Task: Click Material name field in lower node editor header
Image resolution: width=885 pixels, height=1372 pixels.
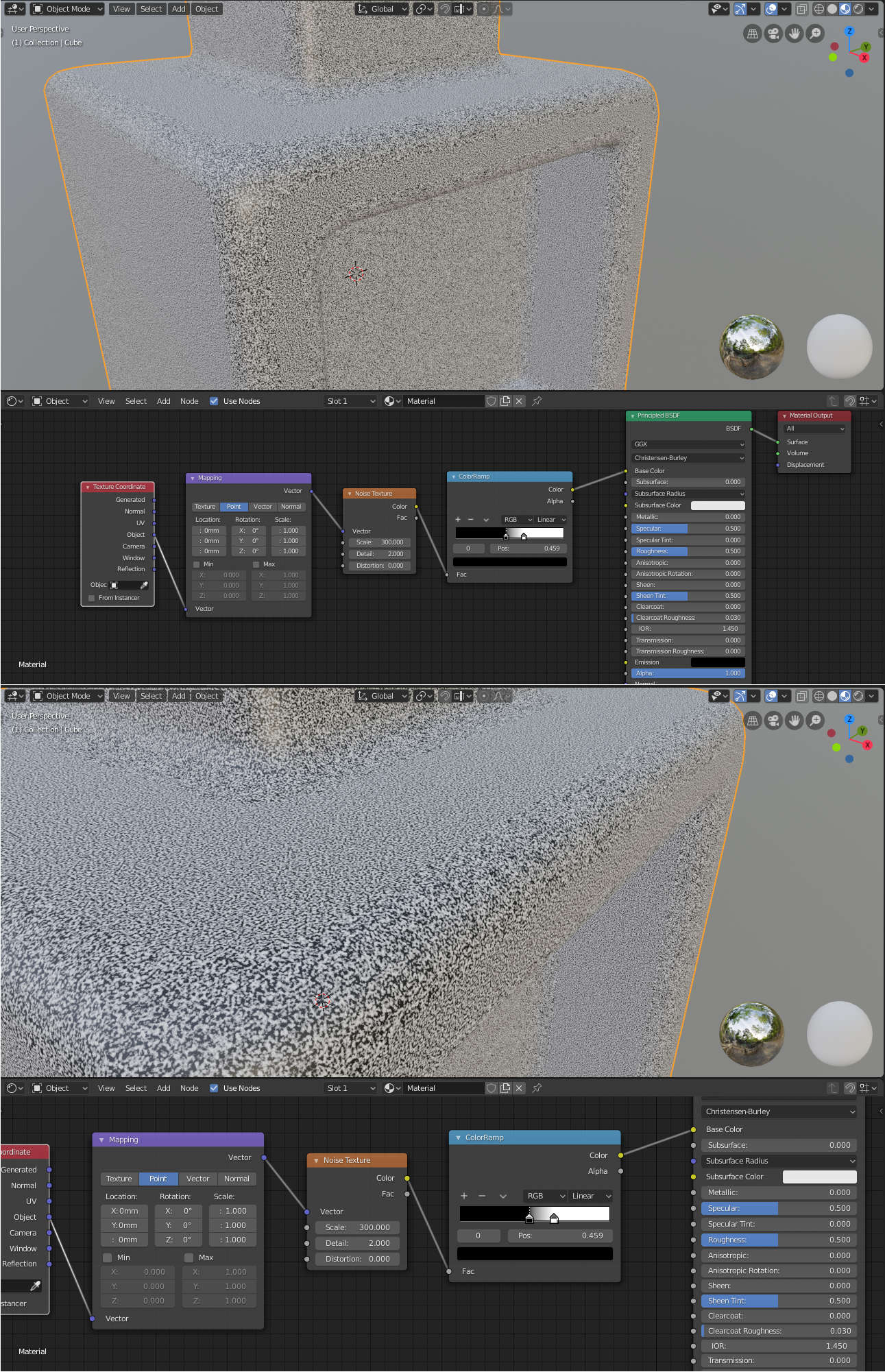Action: 444,1088
